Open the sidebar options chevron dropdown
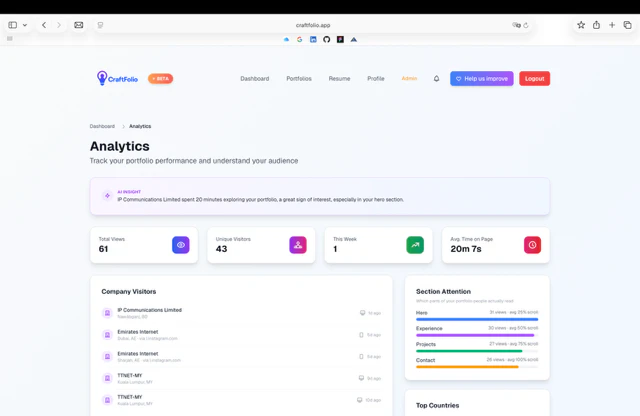Viewport: 640px width, 416px height. pos(25,25)
